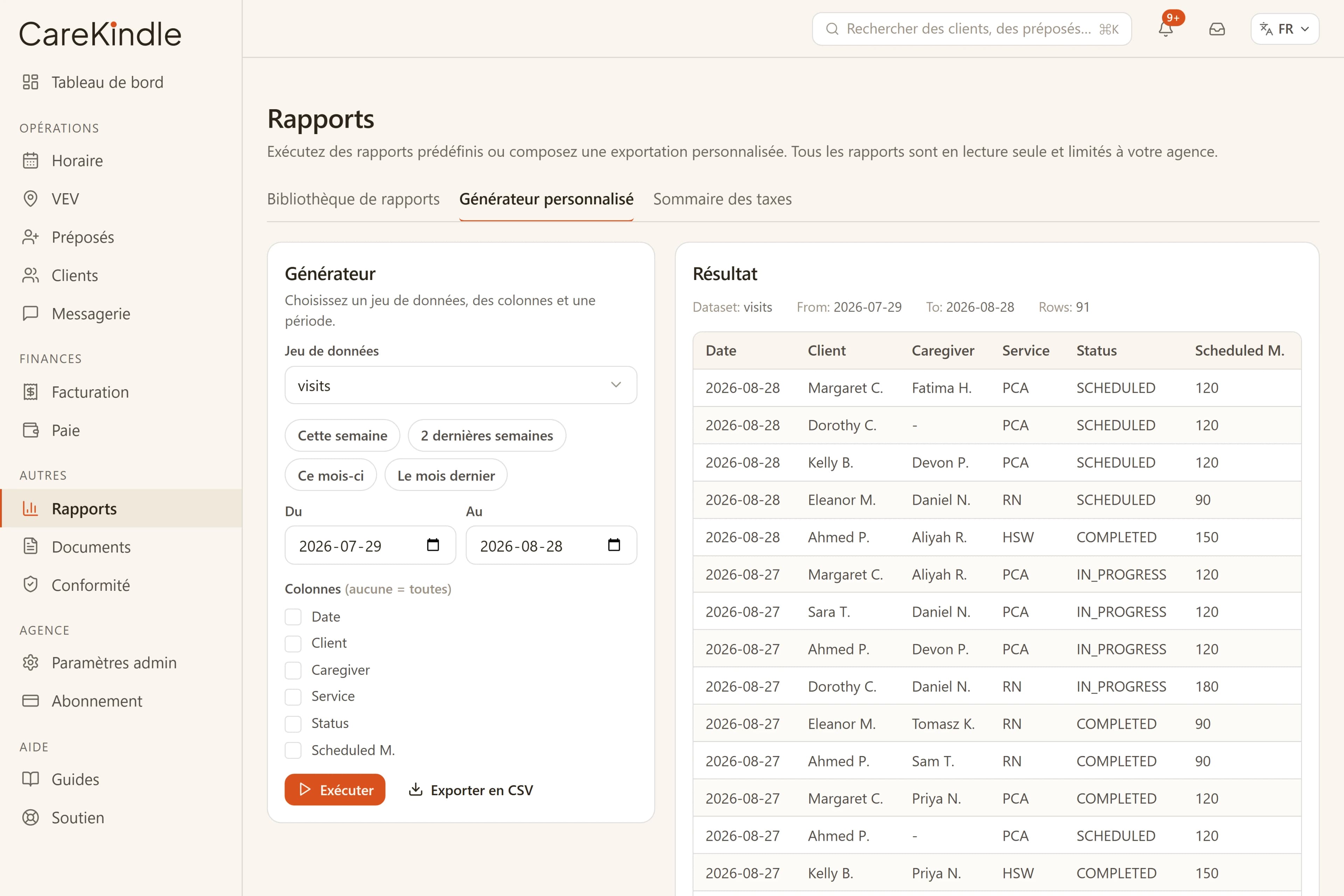
Task: Click the Tomasz K. caregiver cell
Action: coord(944,724)
